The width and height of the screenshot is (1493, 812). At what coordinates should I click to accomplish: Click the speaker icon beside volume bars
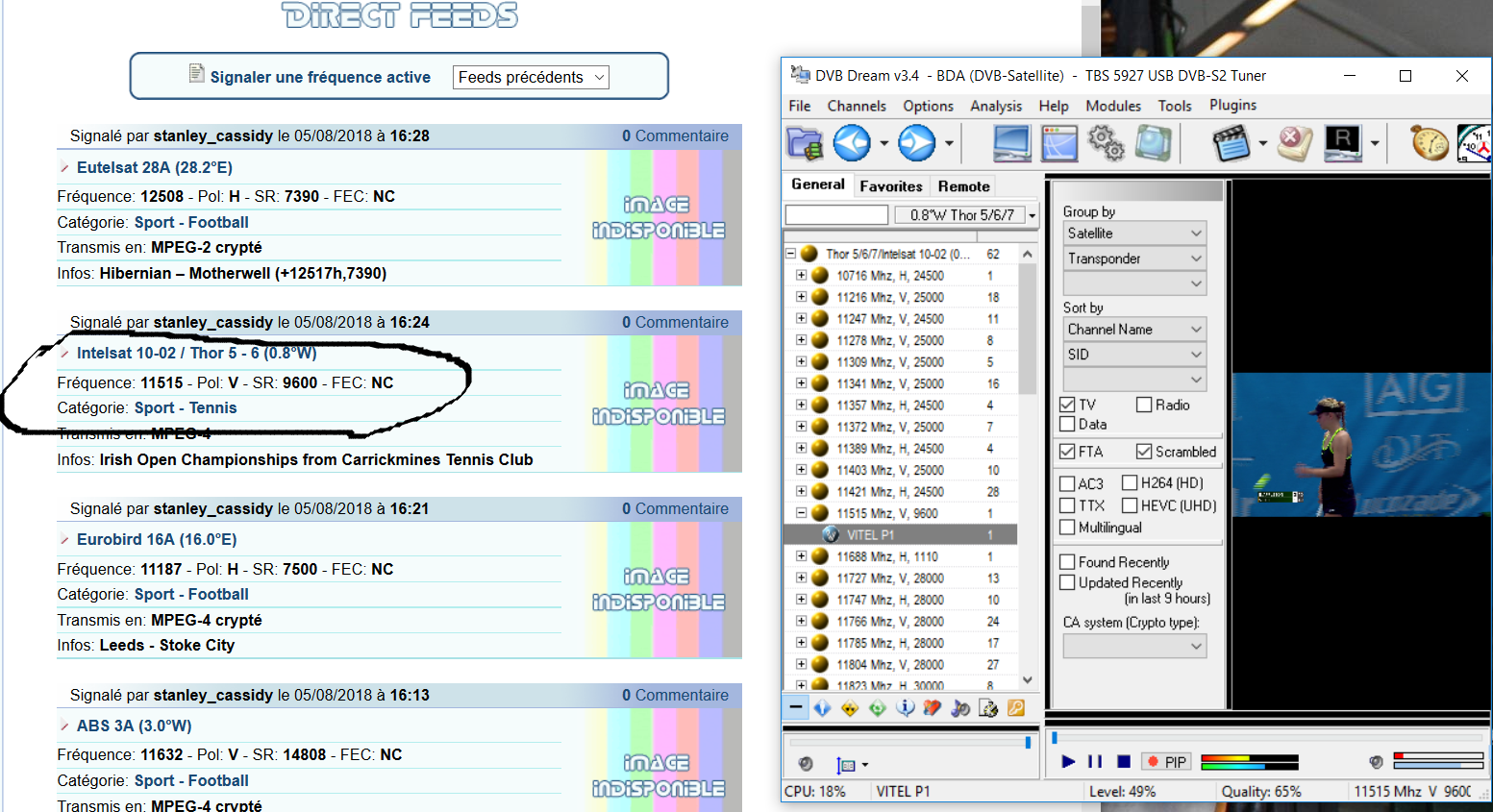click(1376, 762)
